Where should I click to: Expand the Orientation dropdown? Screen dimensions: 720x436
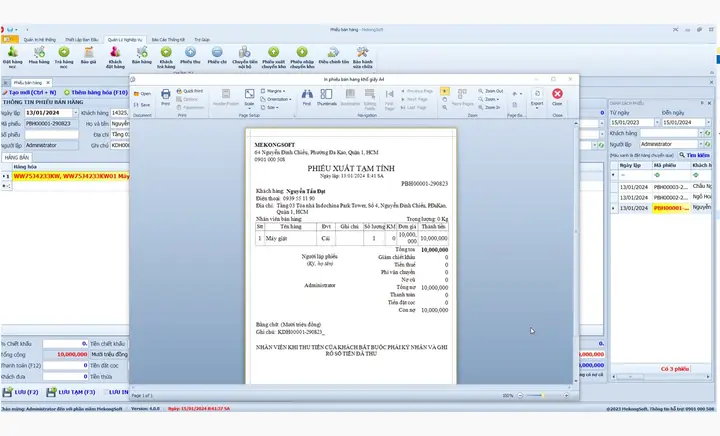[x=276, y=99]
